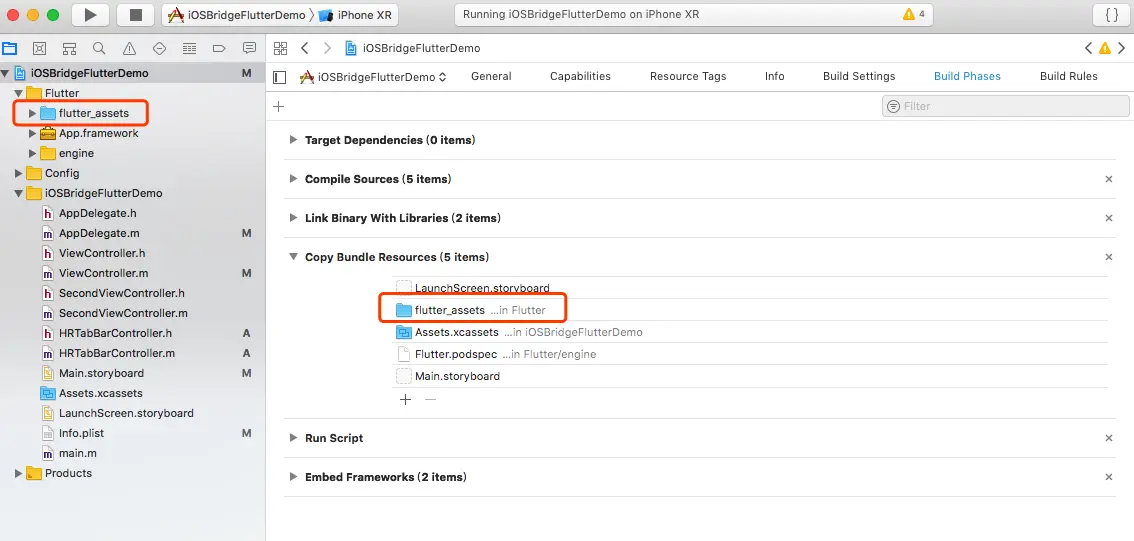Switch to the General tab
Viewport: 1134px width, 541px height.
coord(491,76)
